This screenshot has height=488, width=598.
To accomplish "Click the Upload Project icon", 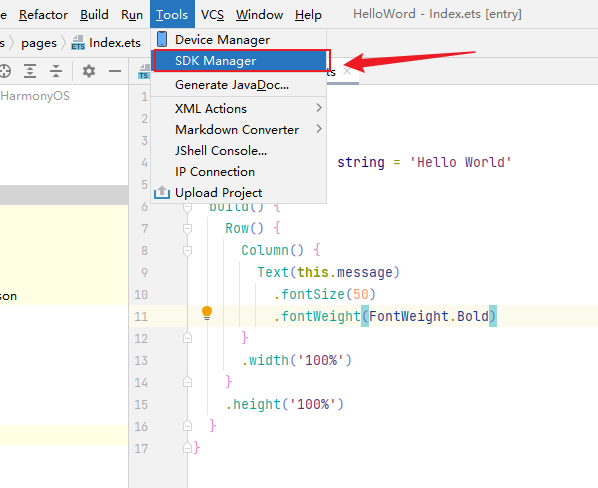I will point(162,193).
